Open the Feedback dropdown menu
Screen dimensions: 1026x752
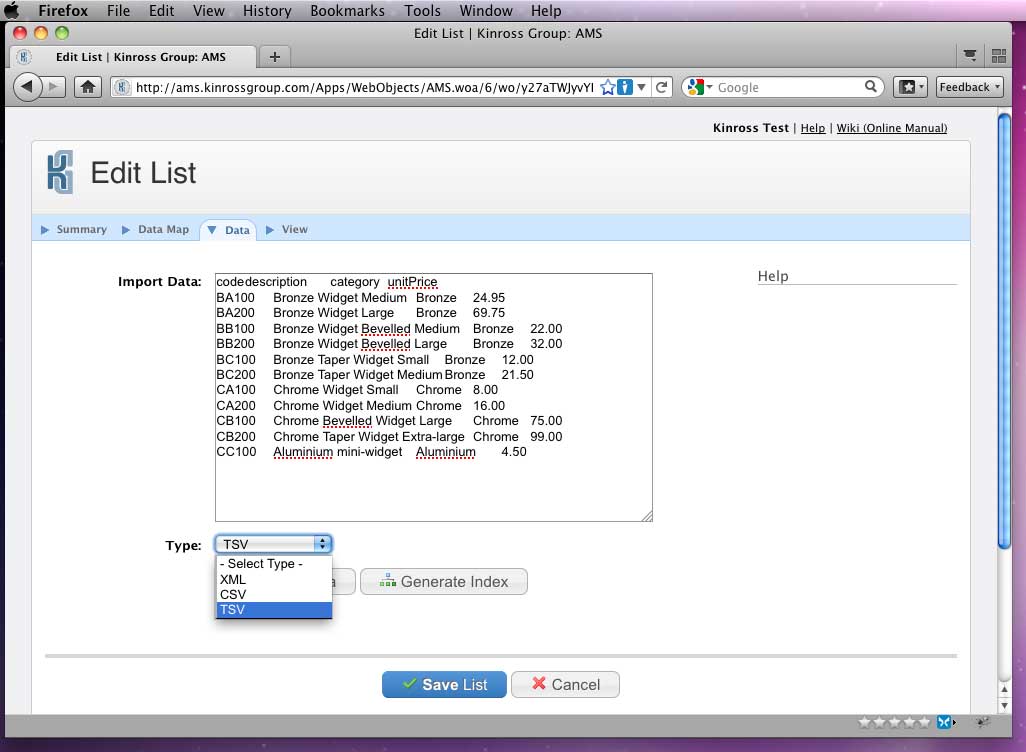tap(967, 87)
